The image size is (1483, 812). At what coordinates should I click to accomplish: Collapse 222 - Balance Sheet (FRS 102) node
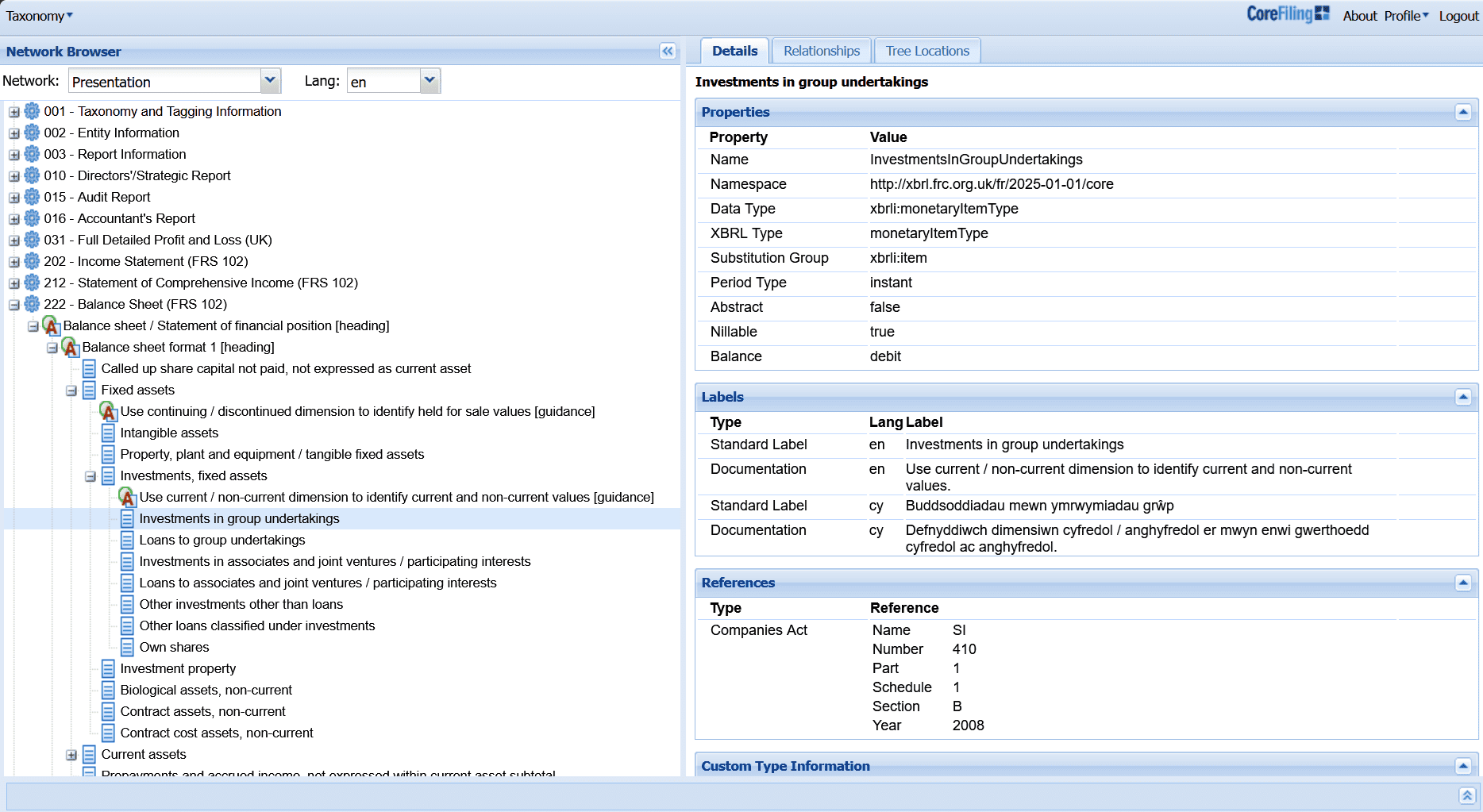(14, 305)
